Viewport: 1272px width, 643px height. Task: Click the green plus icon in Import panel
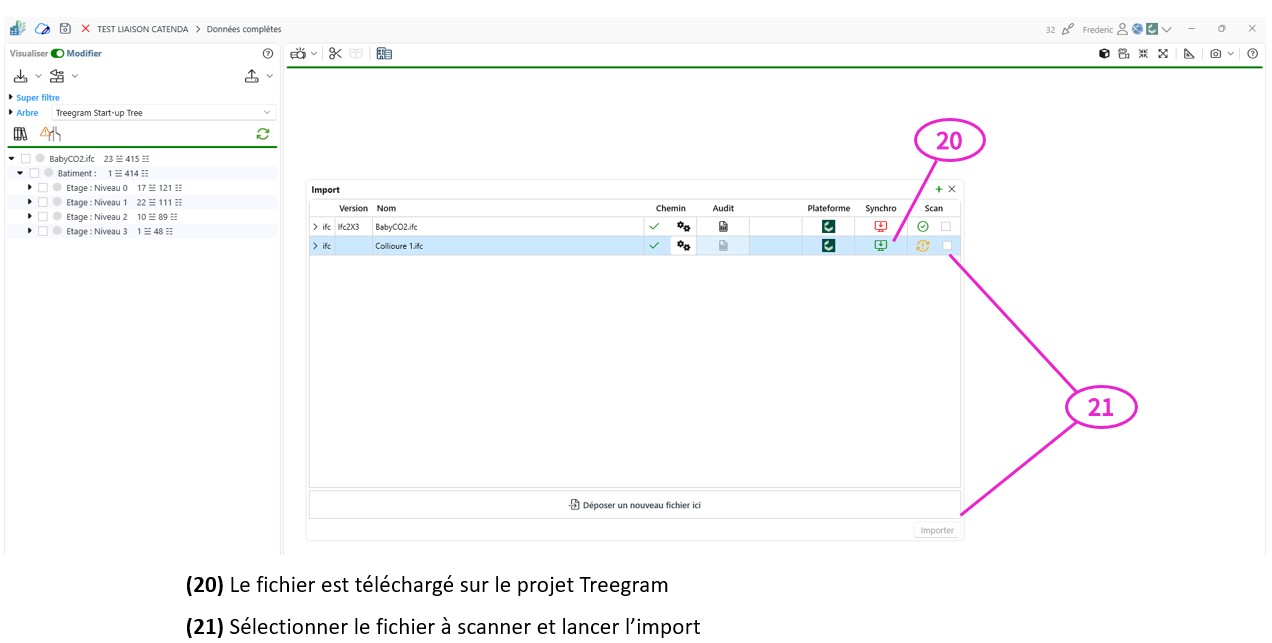click(x=938, y=189)
